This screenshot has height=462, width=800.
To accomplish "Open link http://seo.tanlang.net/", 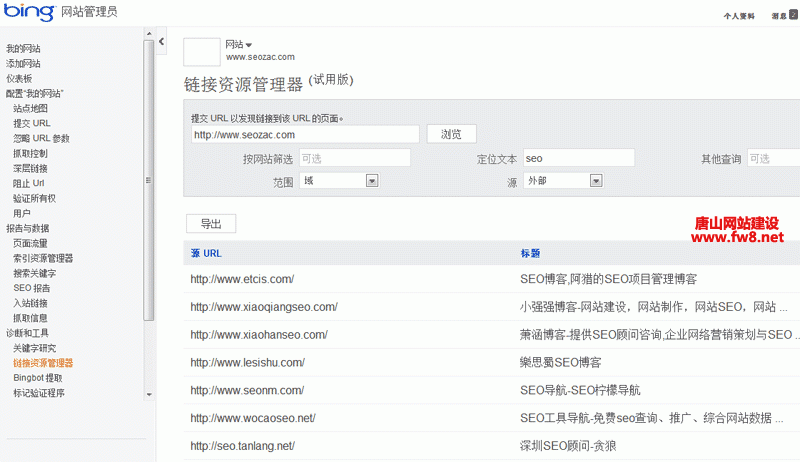I will pos(243,446).
